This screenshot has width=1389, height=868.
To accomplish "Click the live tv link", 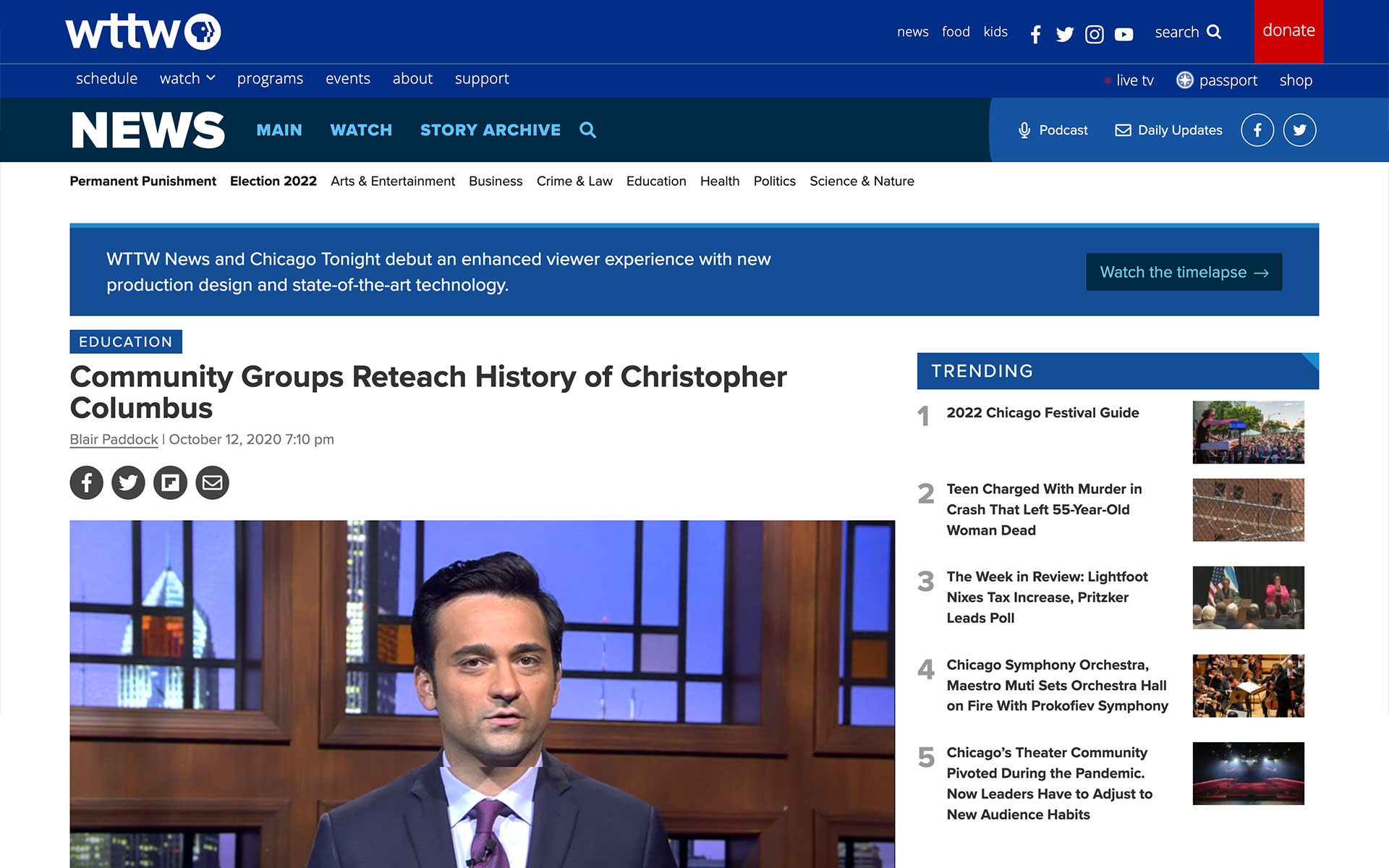I will click(x=1134, y=80).
